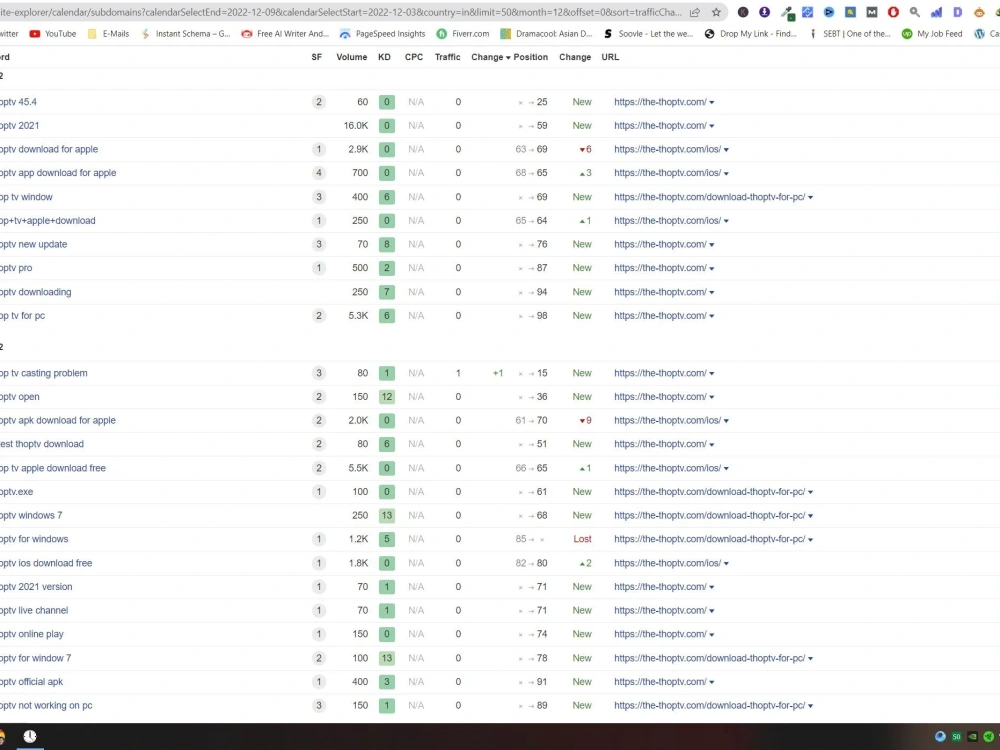Expand URL dropdown for 'optv download for apple' row
This screenshot has width=1000, height=750.
pyautogui.click(x=726, y=150)
